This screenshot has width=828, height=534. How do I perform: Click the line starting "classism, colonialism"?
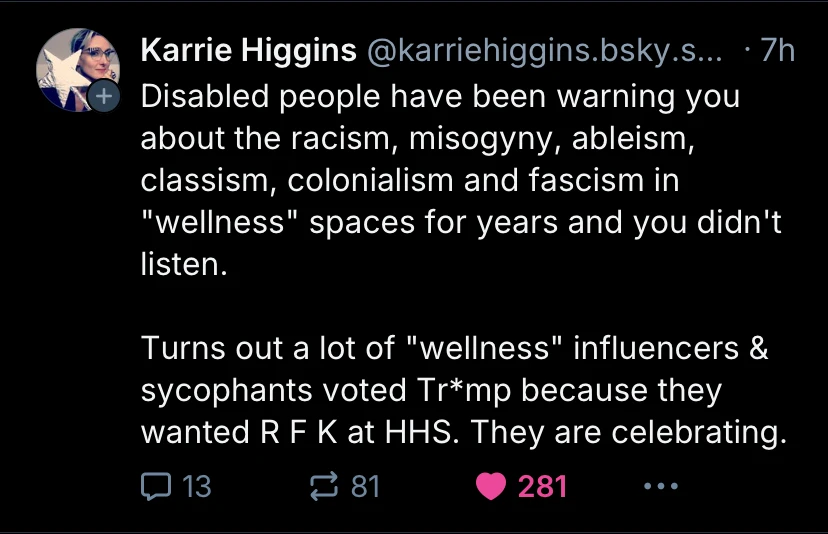(x=411, y=182)
